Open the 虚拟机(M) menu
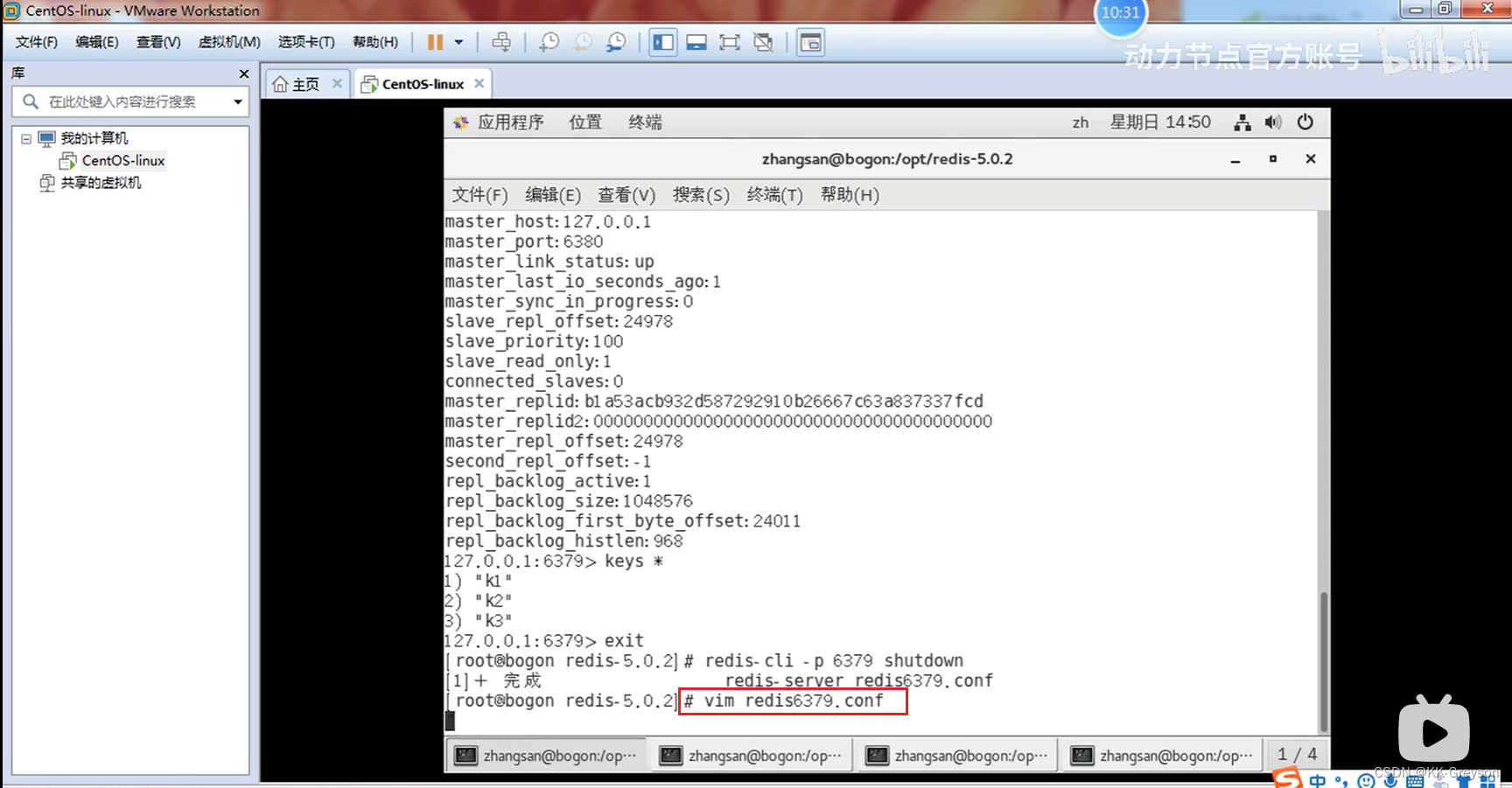 tap(229, 42)
